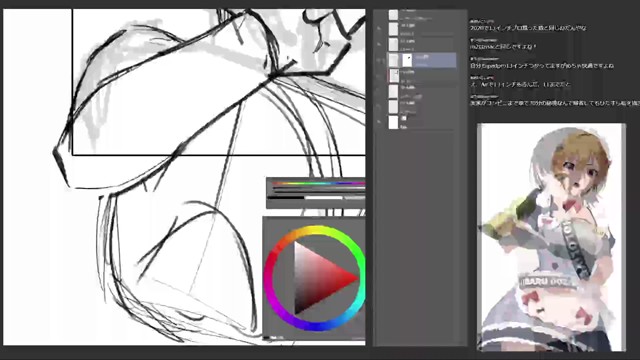Pick pure red at the triangle's right corner

point(356,279)
